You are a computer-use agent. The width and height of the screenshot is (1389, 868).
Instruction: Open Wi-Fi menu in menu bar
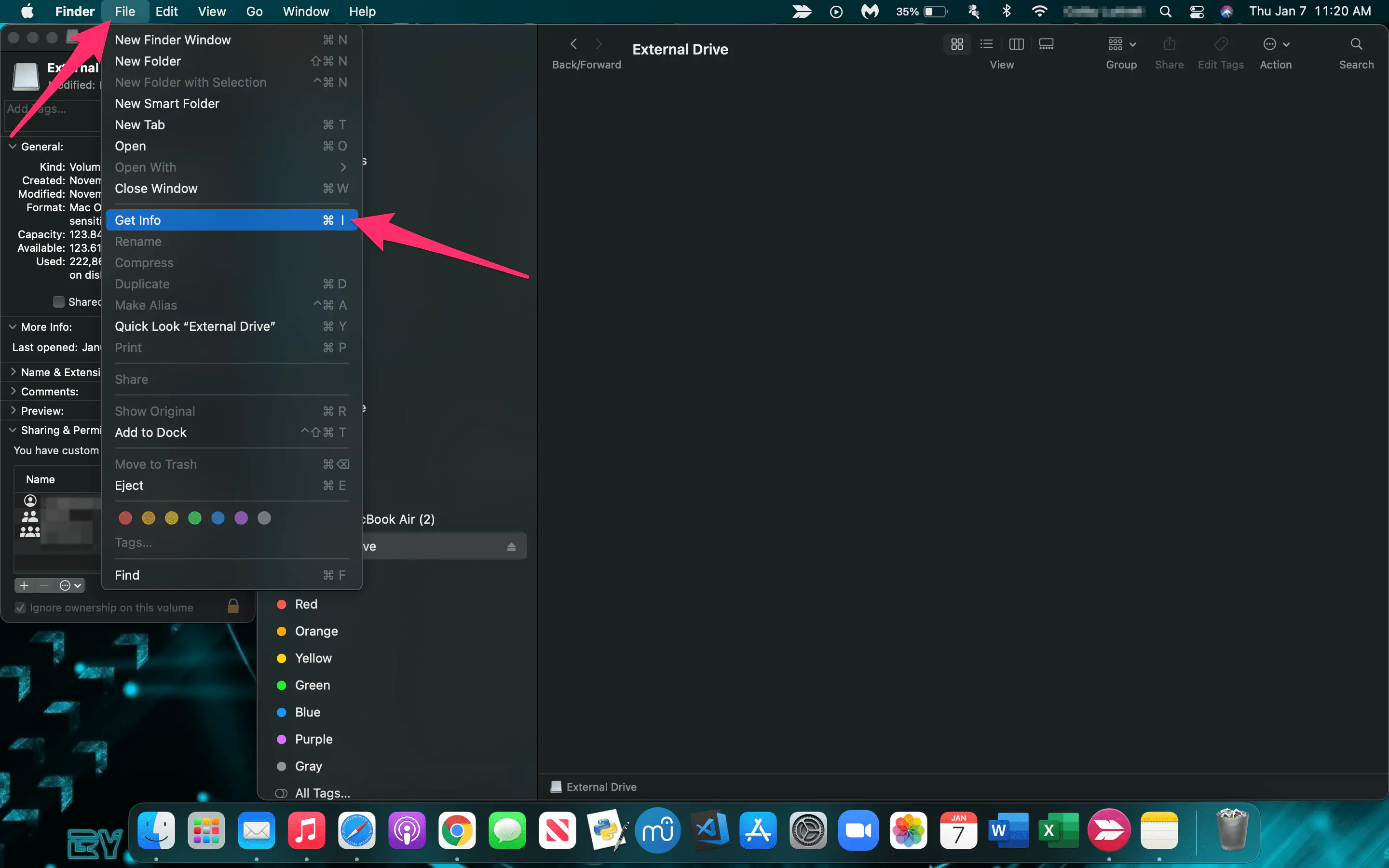pos(1039,12)
